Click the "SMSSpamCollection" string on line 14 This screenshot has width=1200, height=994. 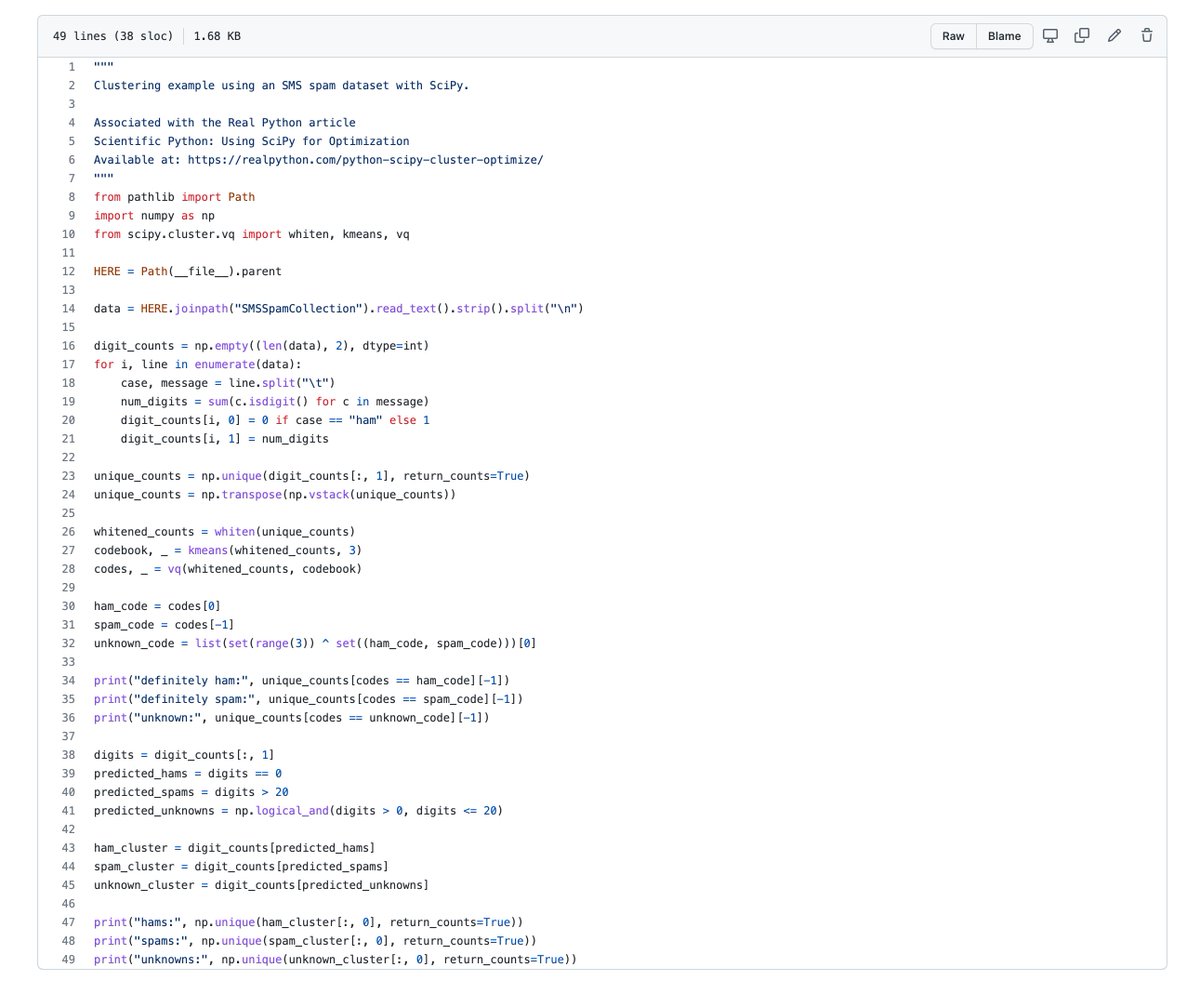pyautogui.click(x=298, y=308)
